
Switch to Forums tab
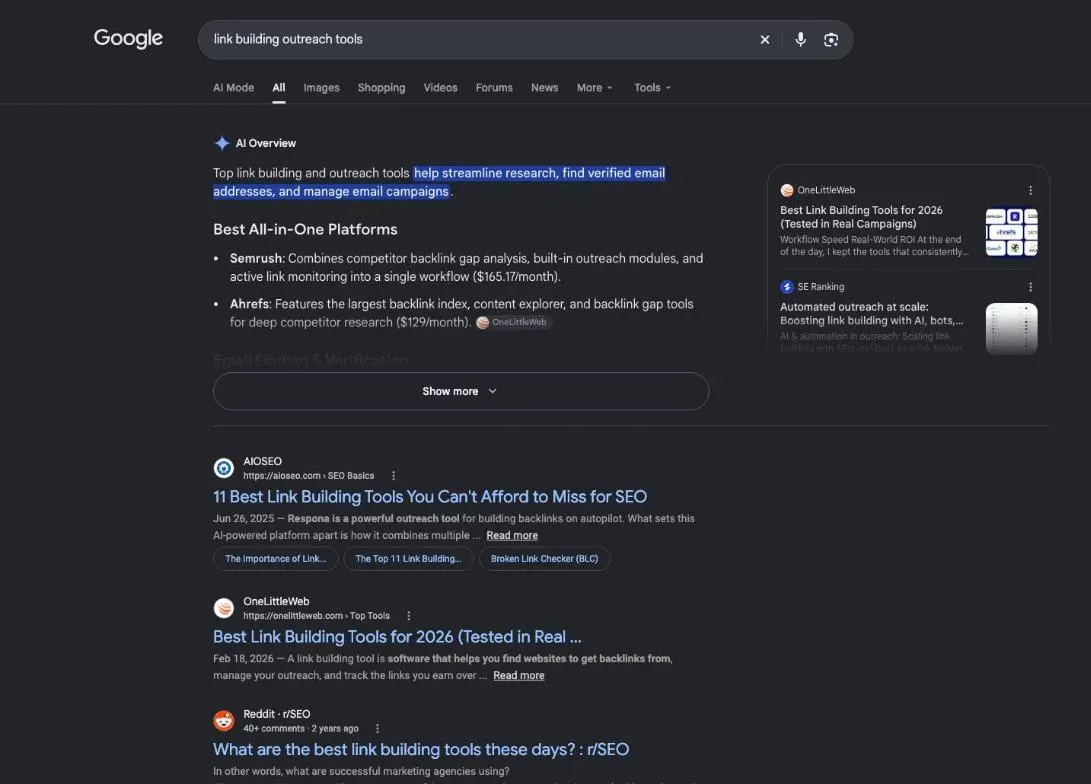click(x=494, y=88)
